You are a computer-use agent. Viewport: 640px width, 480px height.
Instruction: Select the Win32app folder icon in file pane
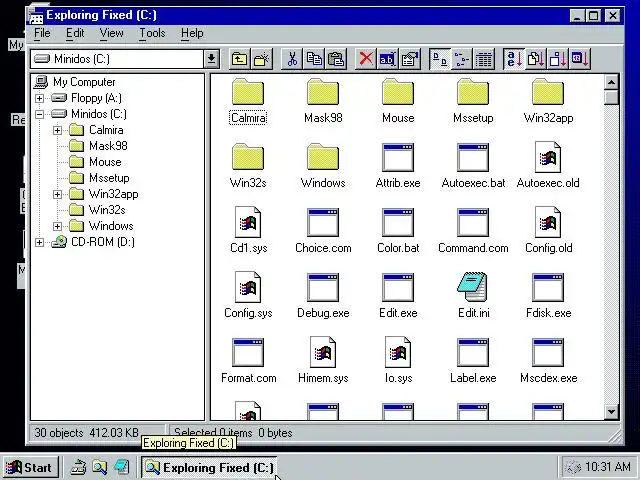click(548, 91)
